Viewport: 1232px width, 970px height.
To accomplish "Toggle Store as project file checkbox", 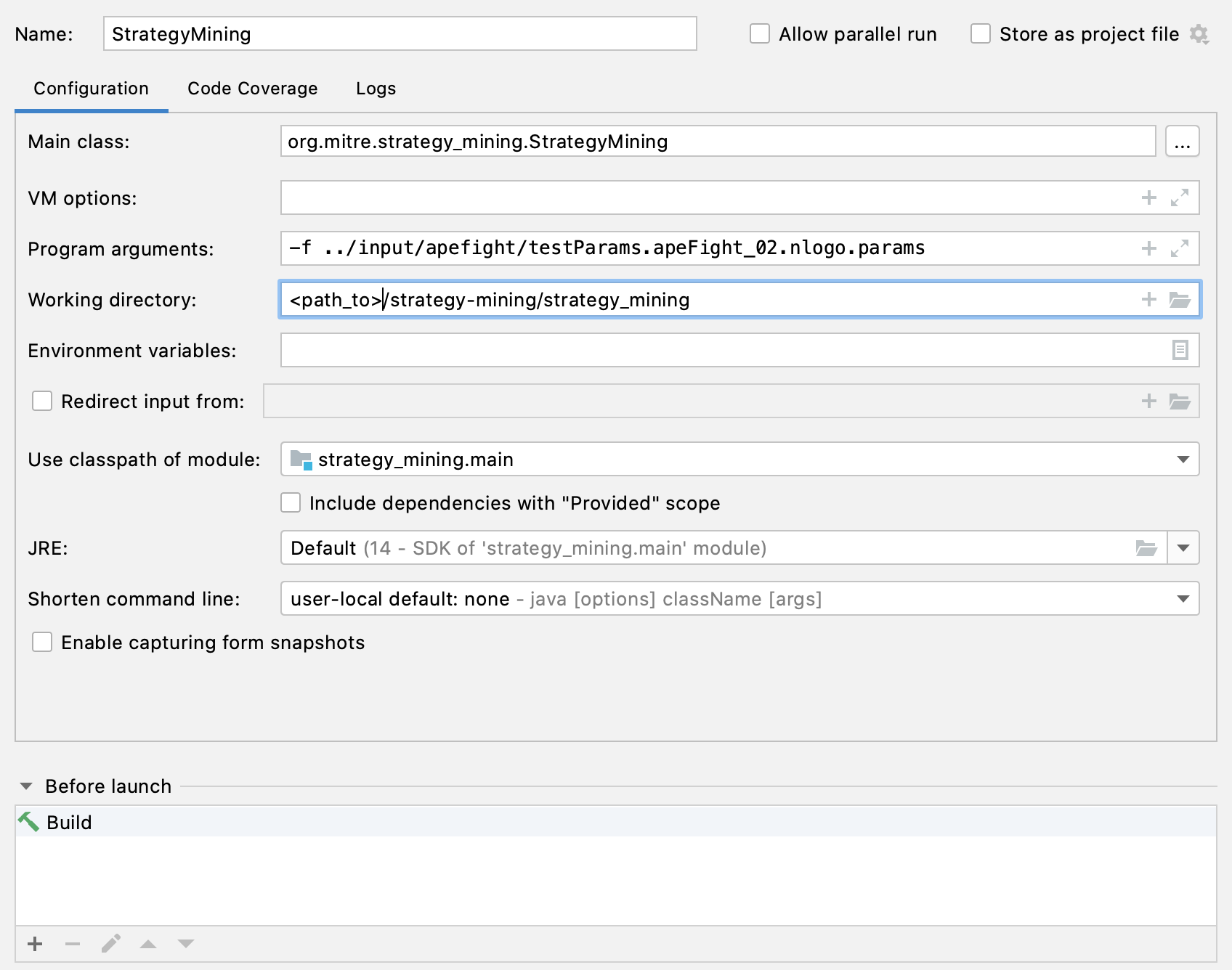I will [981, 34].
